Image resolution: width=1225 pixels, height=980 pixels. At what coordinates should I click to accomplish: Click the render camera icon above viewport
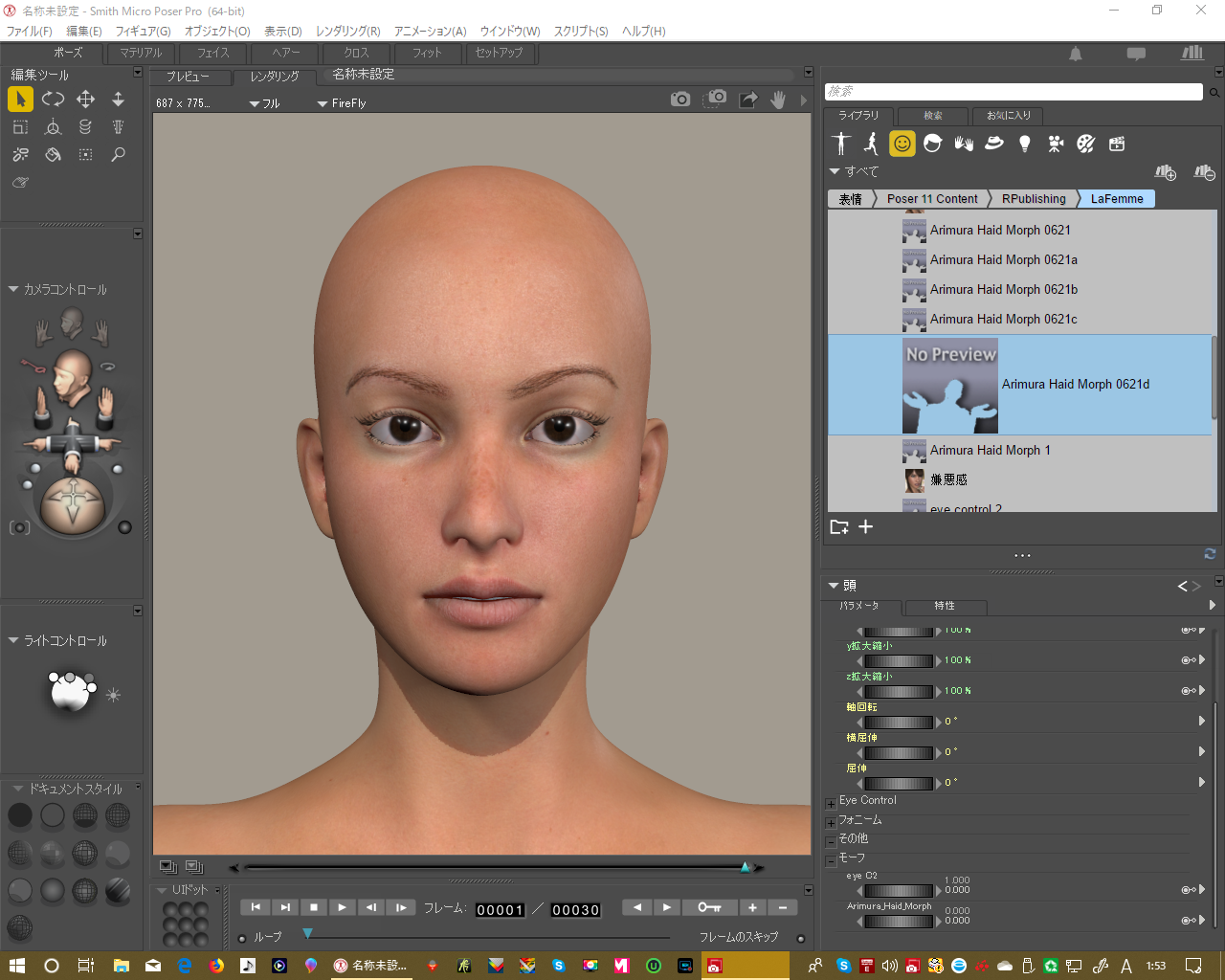click(679, 100)
